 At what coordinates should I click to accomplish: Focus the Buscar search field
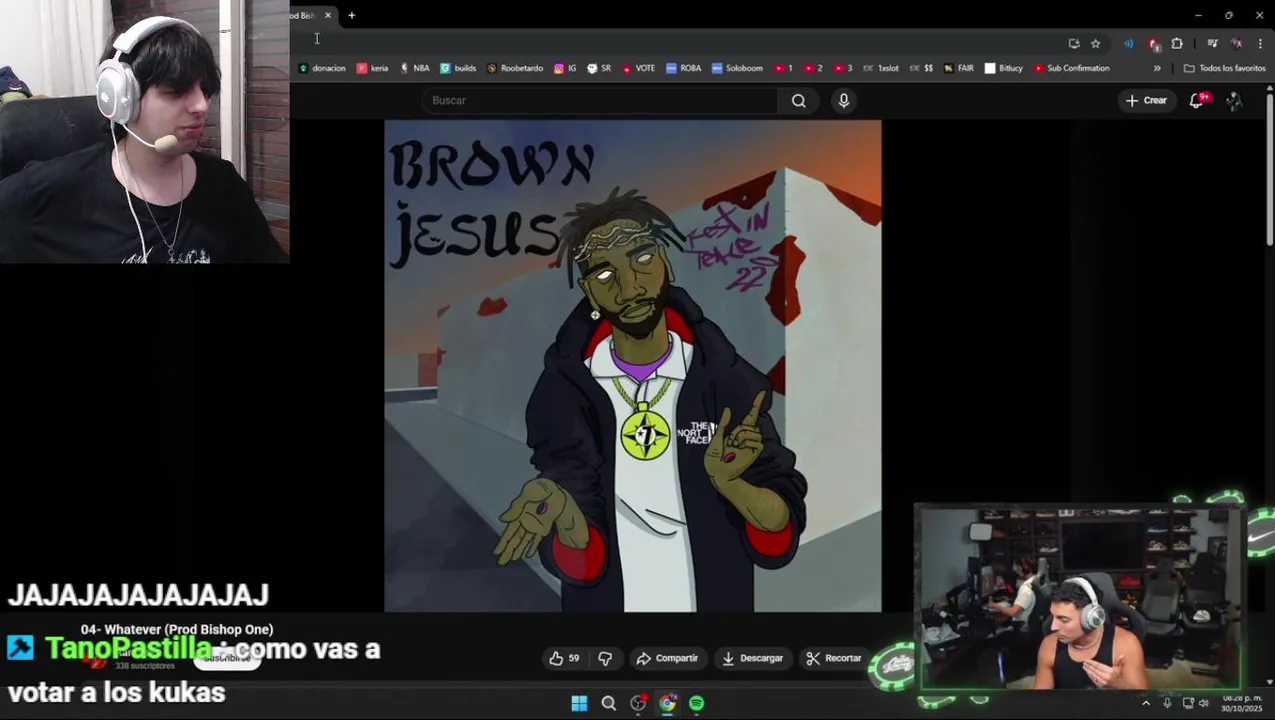pos(600,100)
